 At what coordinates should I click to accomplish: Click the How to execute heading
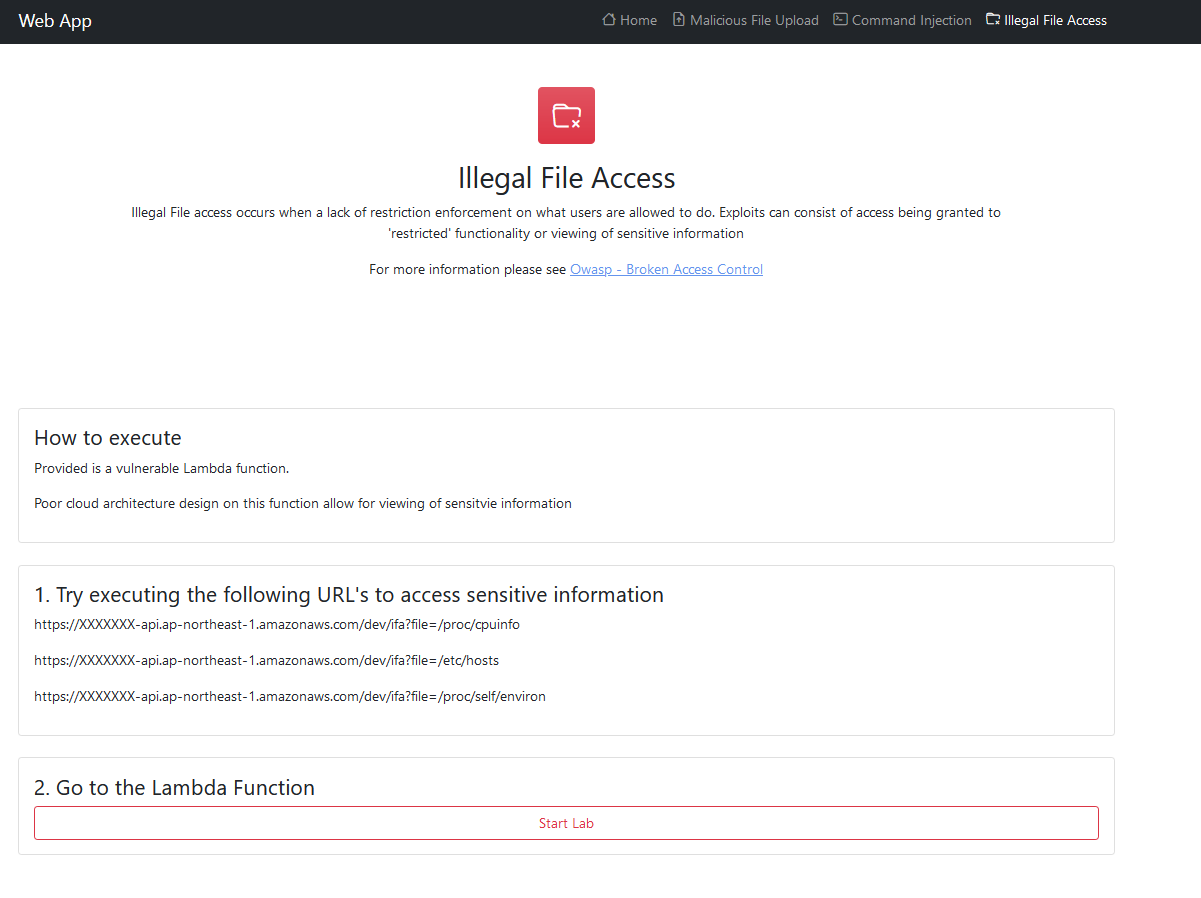108,438
